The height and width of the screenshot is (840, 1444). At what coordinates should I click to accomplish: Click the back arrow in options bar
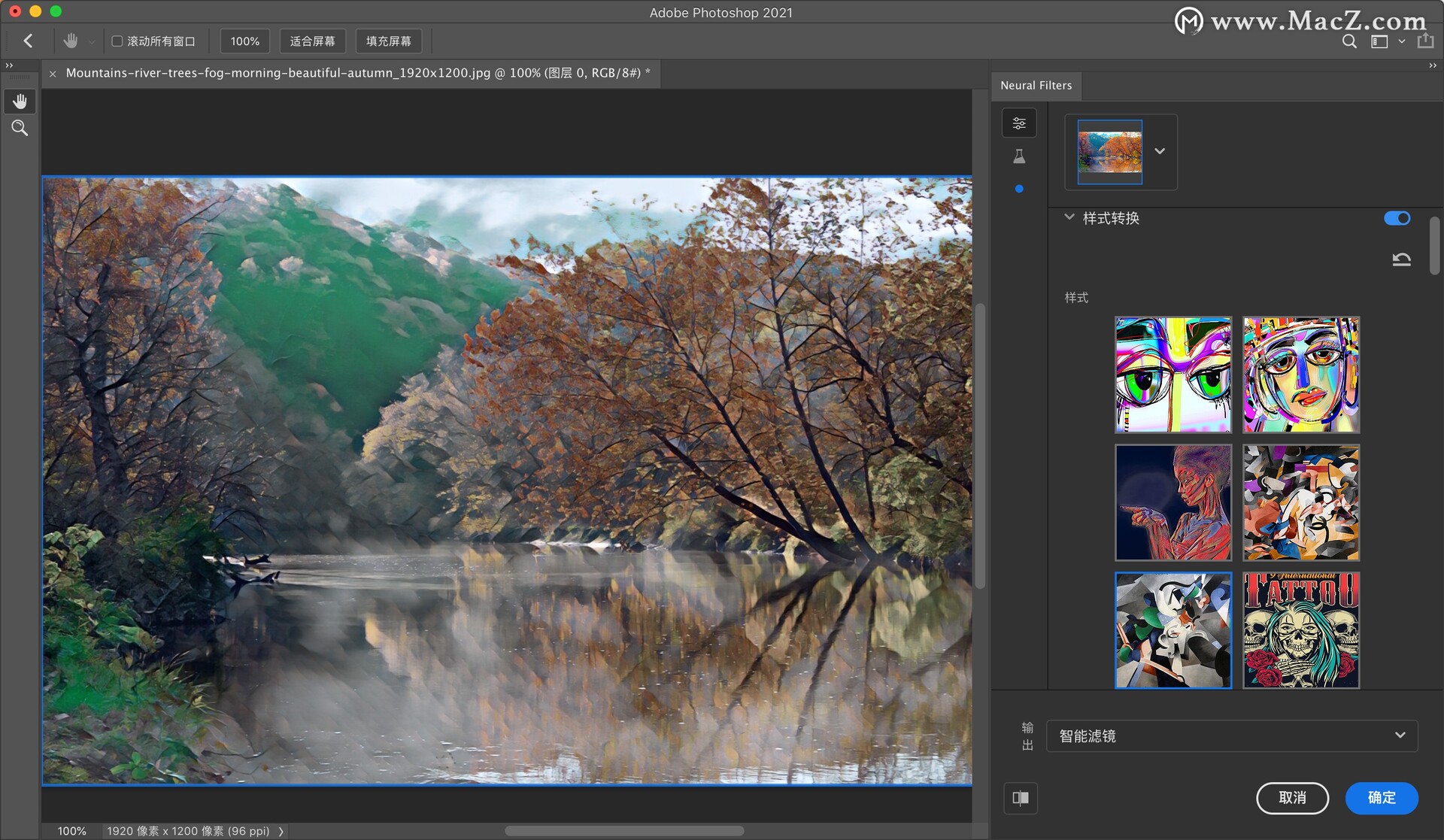pos(29,41)
